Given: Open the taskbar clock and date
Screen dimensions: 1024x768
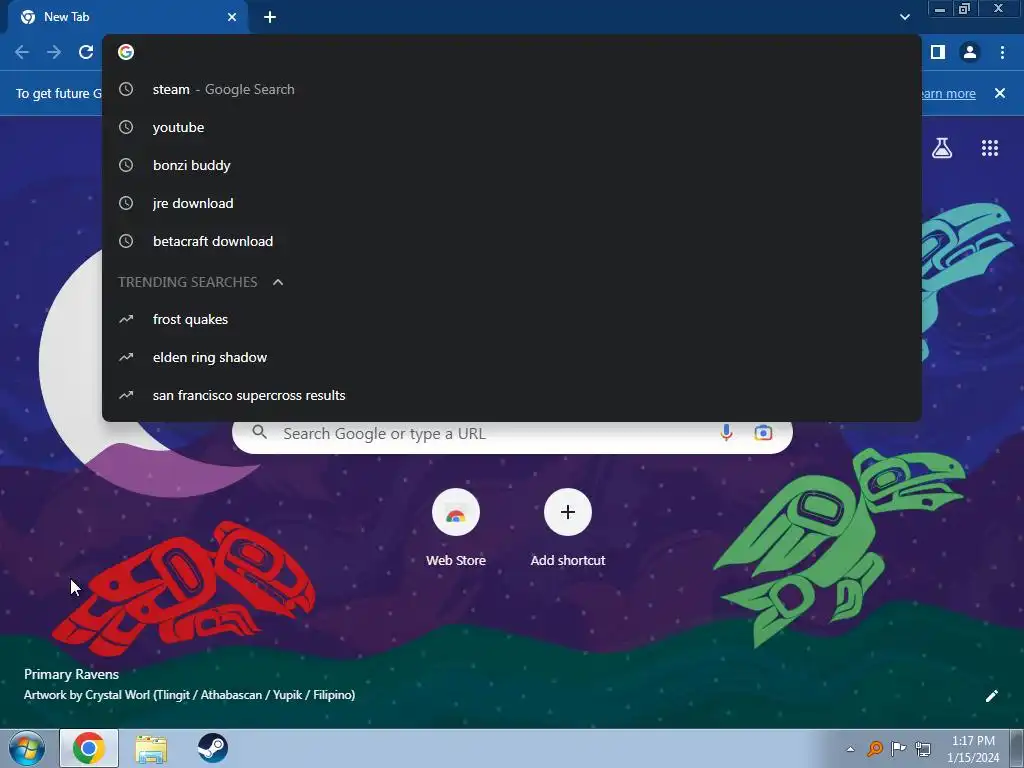Looking at the screenshot, I should [x=973, y=749].
